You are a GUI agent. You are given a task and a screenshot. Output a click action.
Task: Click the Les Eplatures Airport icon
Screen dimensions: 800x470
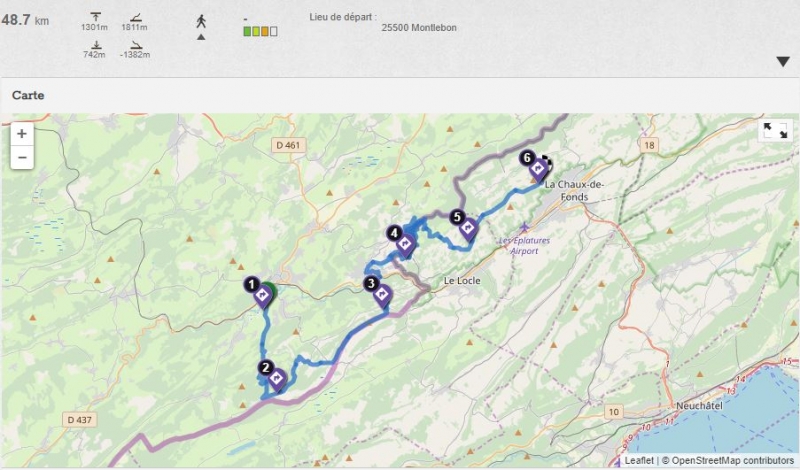point(525,230)
